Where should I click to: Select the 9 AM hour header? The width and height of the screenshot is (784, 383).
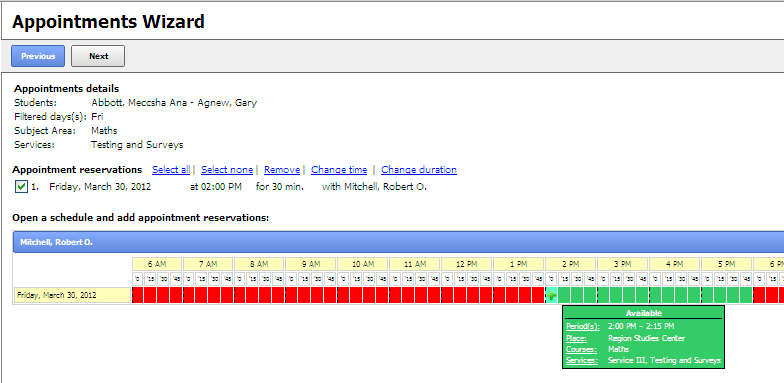click(310, 264)
